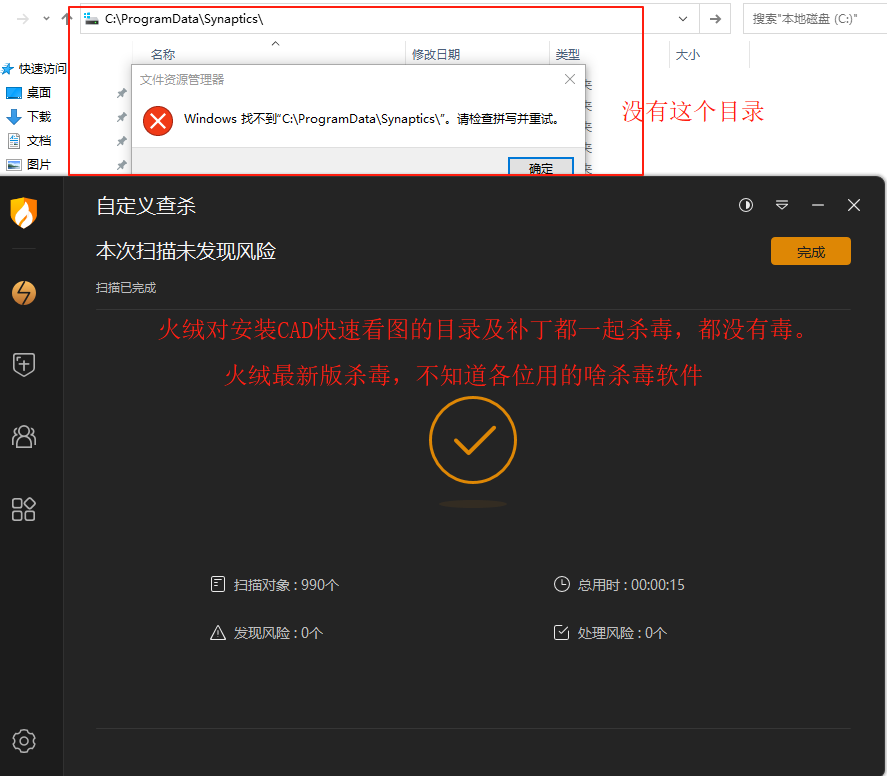Unpin 文档 using its pin icon

click(121, 141)
